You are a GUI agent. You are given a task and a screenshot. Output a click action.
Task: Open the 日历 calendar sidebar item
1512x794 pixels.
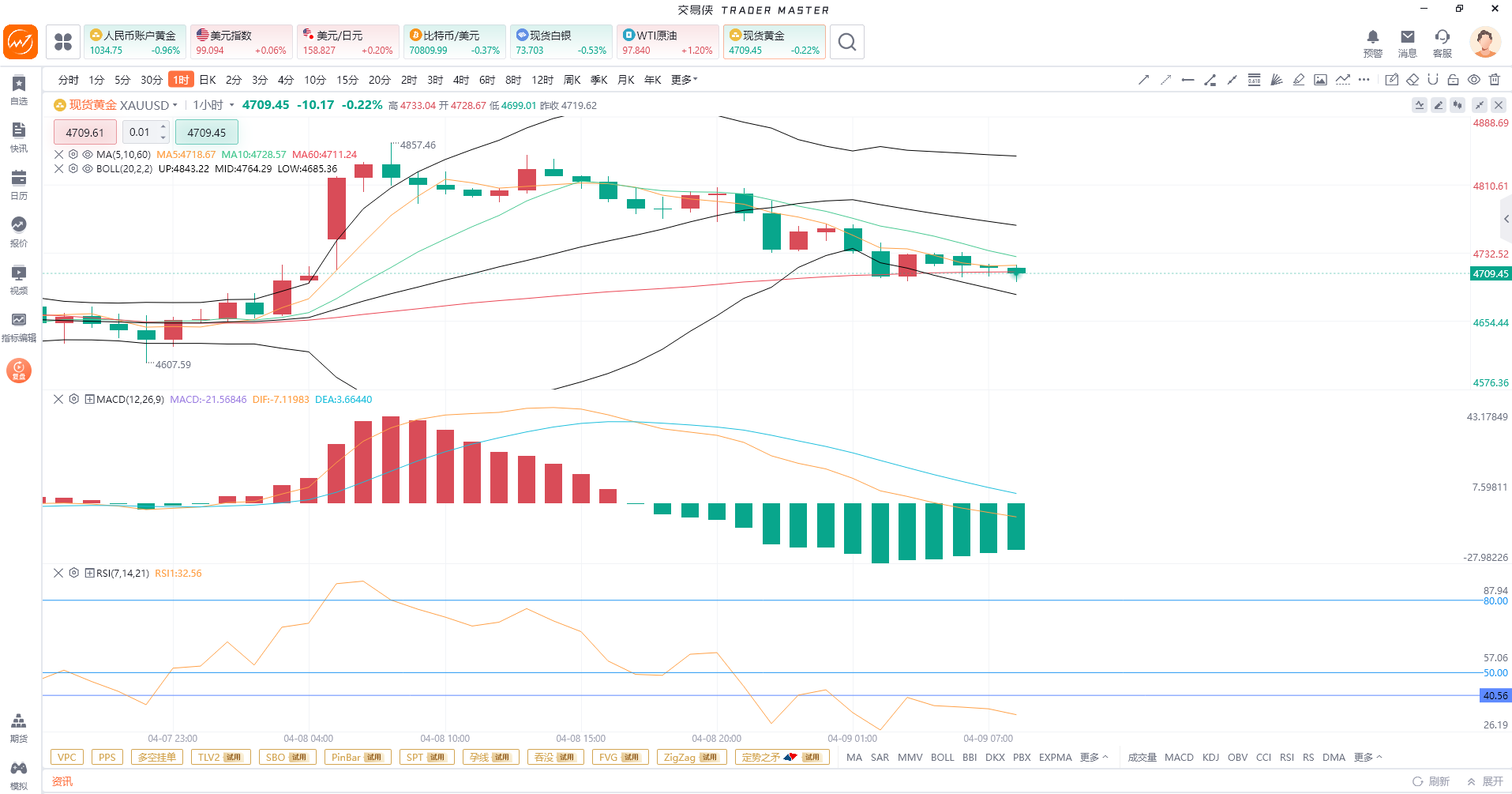(x=19, y=185)
